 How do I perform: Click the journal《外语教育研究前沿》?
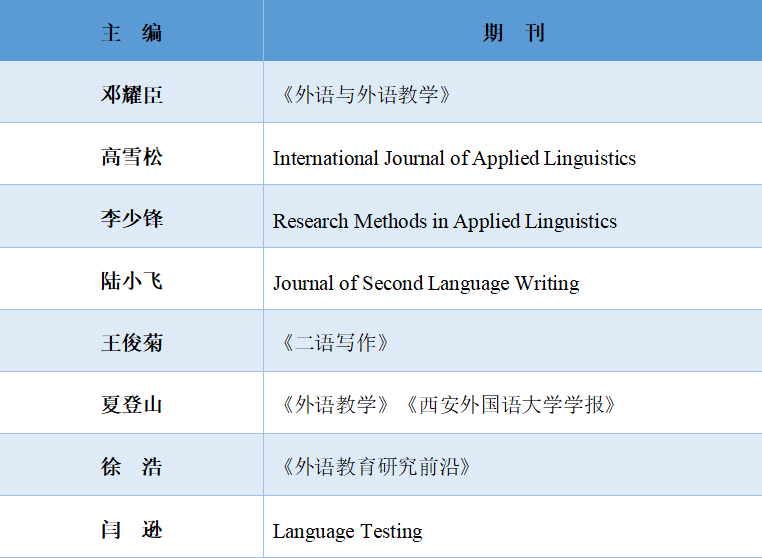click(377, 467)
